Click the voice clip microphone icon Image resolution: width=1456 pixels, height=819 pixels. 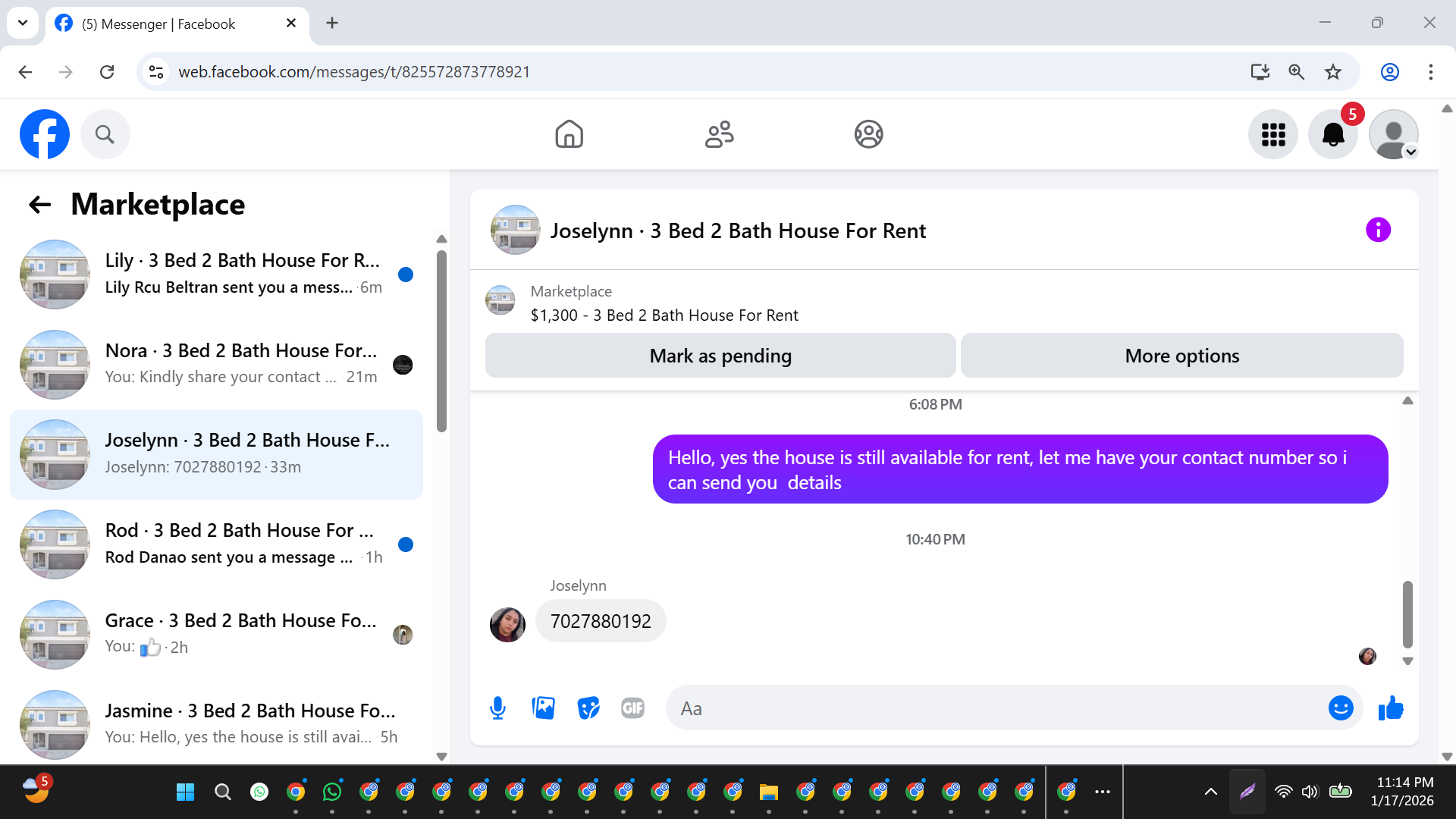point(497,708)
